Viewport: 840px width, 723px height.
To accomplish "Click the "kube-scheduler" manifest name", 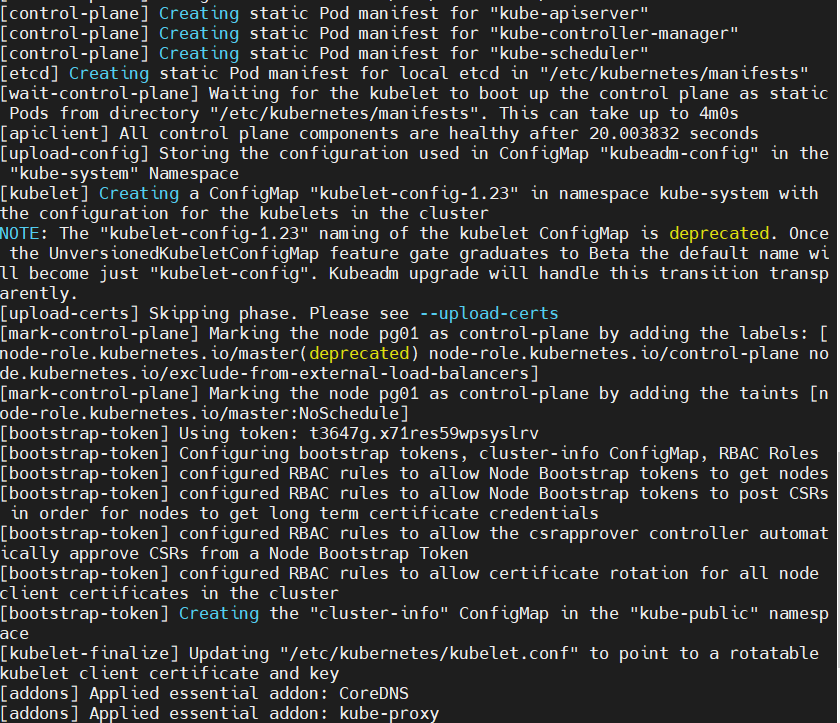I will [569, 53].
